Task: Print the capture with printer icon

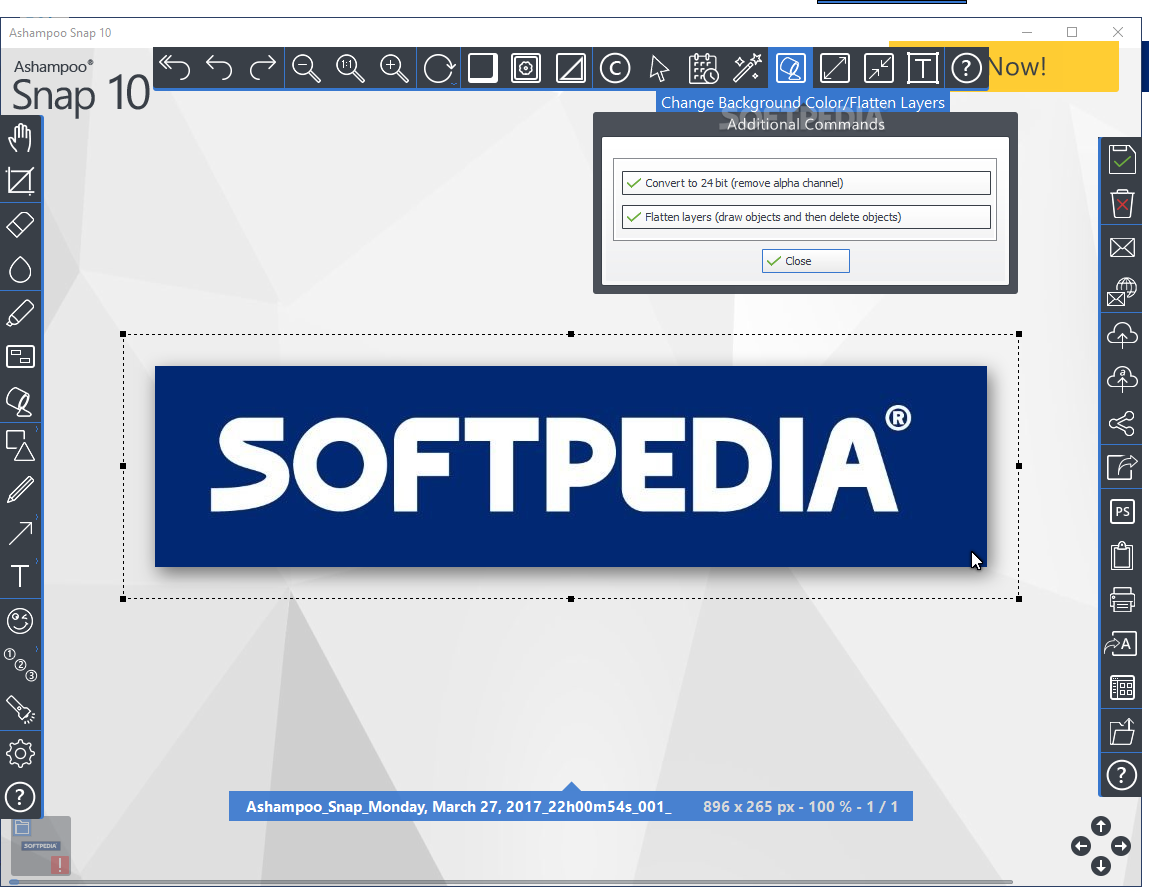Action: pyautogui.click(x=1122, y=599)
